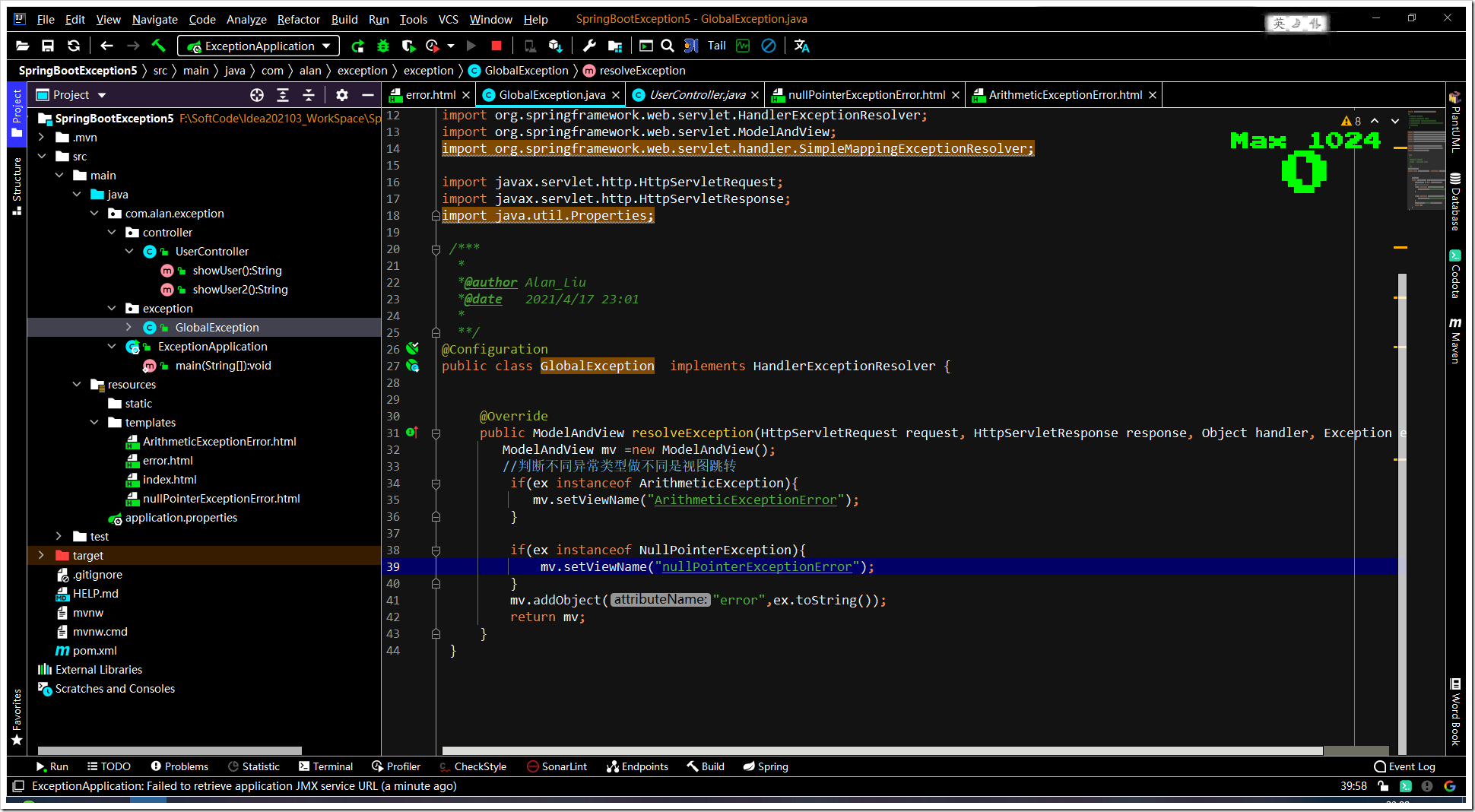1475x812 pixels.
Task: Click the warnings count indicator in editor
Action: coord(1351,121)
